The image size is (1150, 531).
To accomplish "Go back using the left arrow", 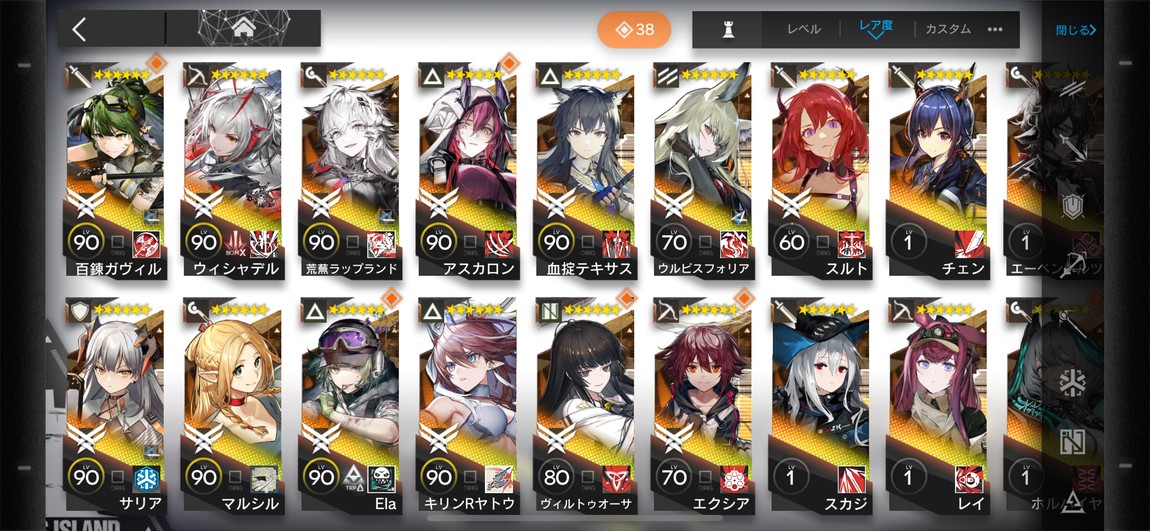I will click(x=79, y=29).
